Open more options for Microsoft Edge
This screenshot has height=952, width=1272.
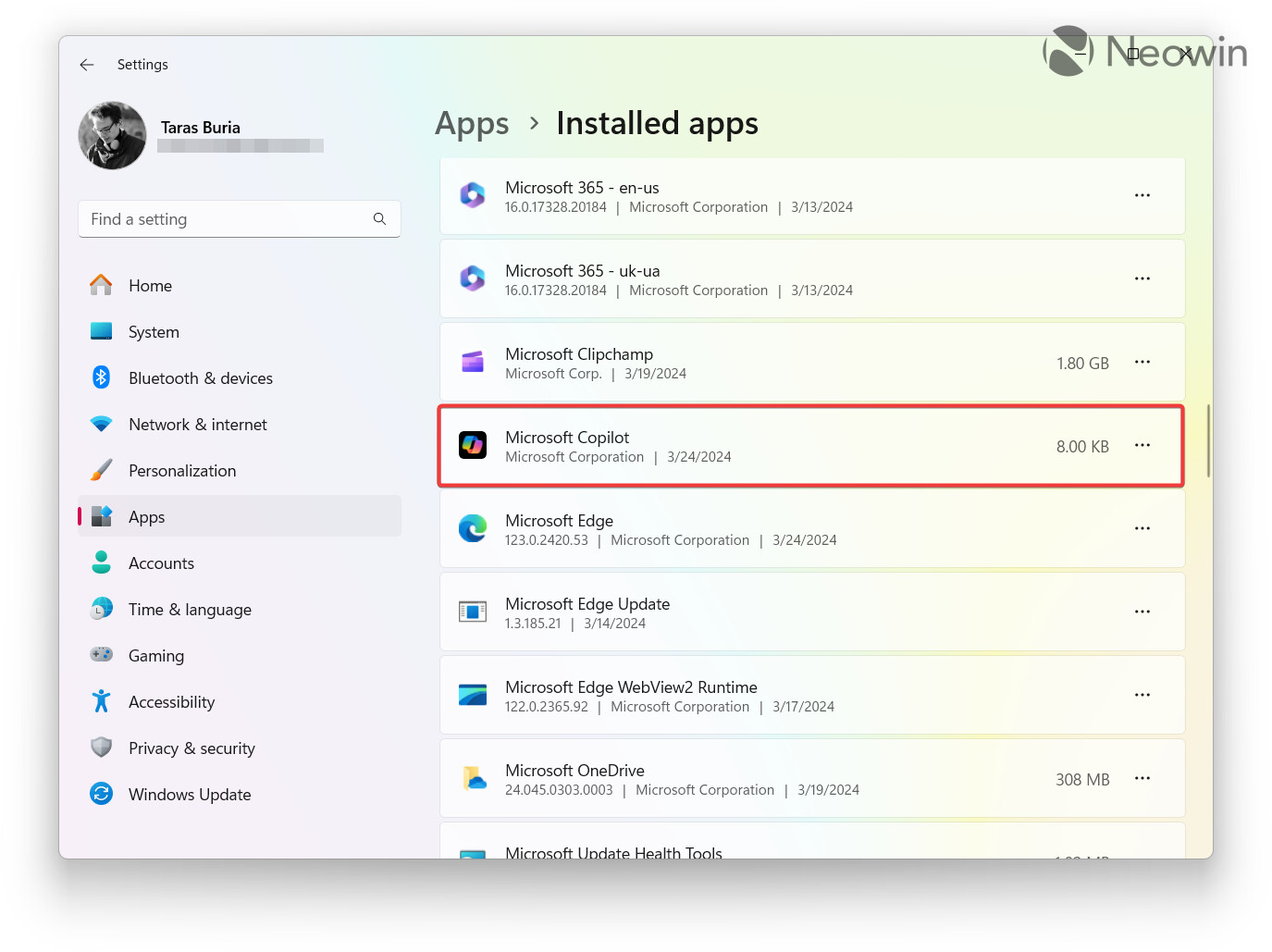(1142, 528)
